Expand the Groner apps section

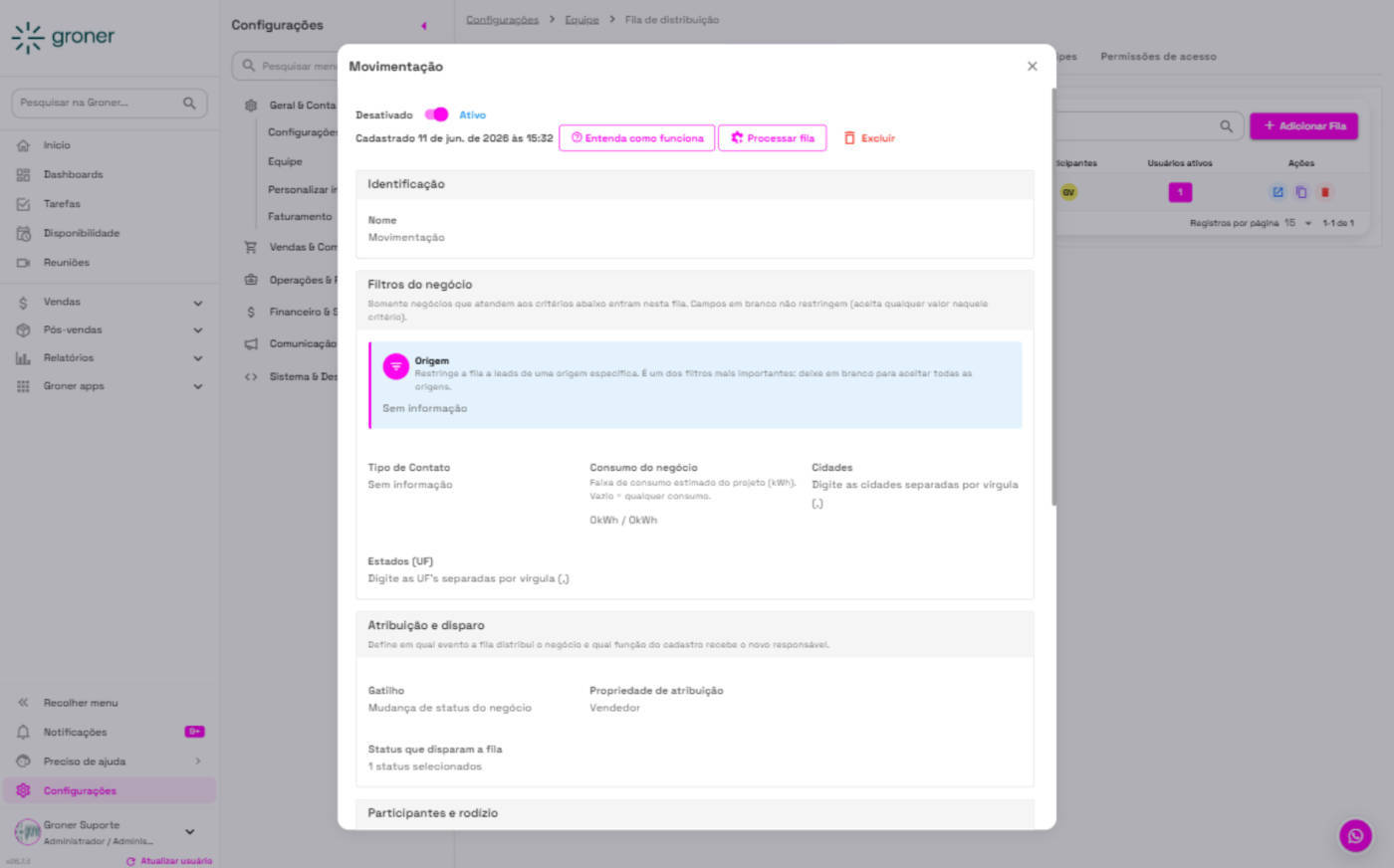coord(198,386)
